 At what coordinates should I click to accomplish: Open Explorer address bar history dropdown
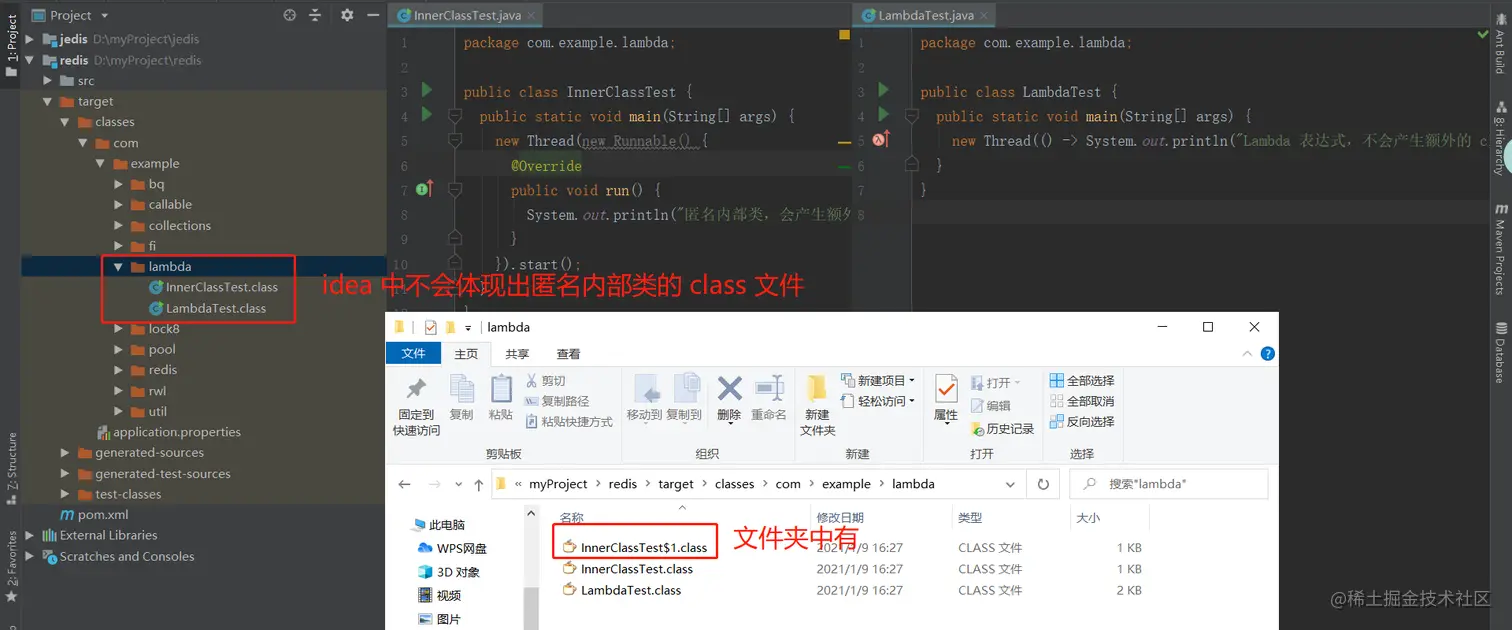1010,484
